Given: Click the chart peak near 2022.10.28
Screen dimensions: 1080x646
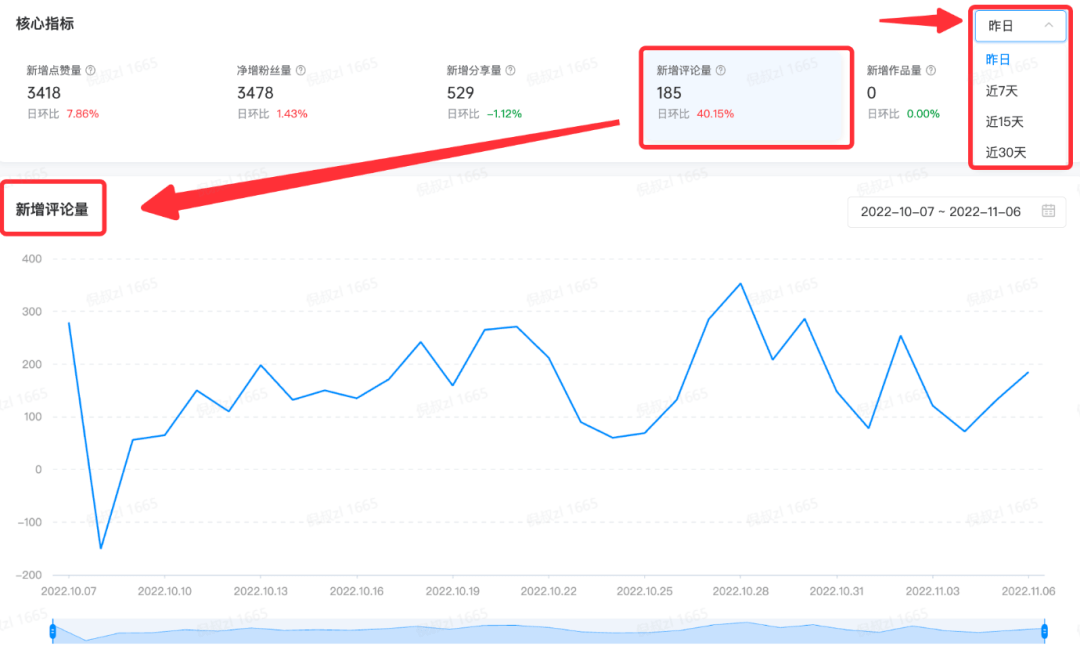Looking at the screenshot, I should point(740,284).
